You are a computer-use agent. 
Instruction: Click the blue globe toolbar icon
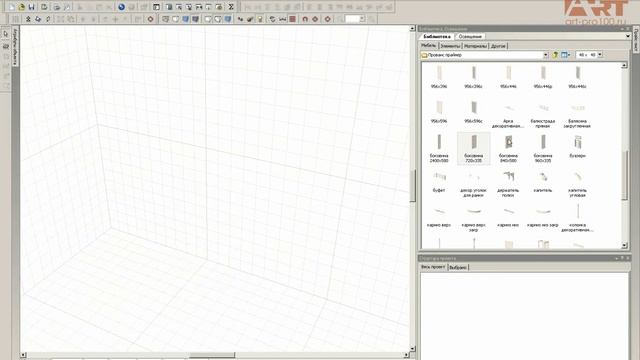pyautogui.click(x=121, y=7)
